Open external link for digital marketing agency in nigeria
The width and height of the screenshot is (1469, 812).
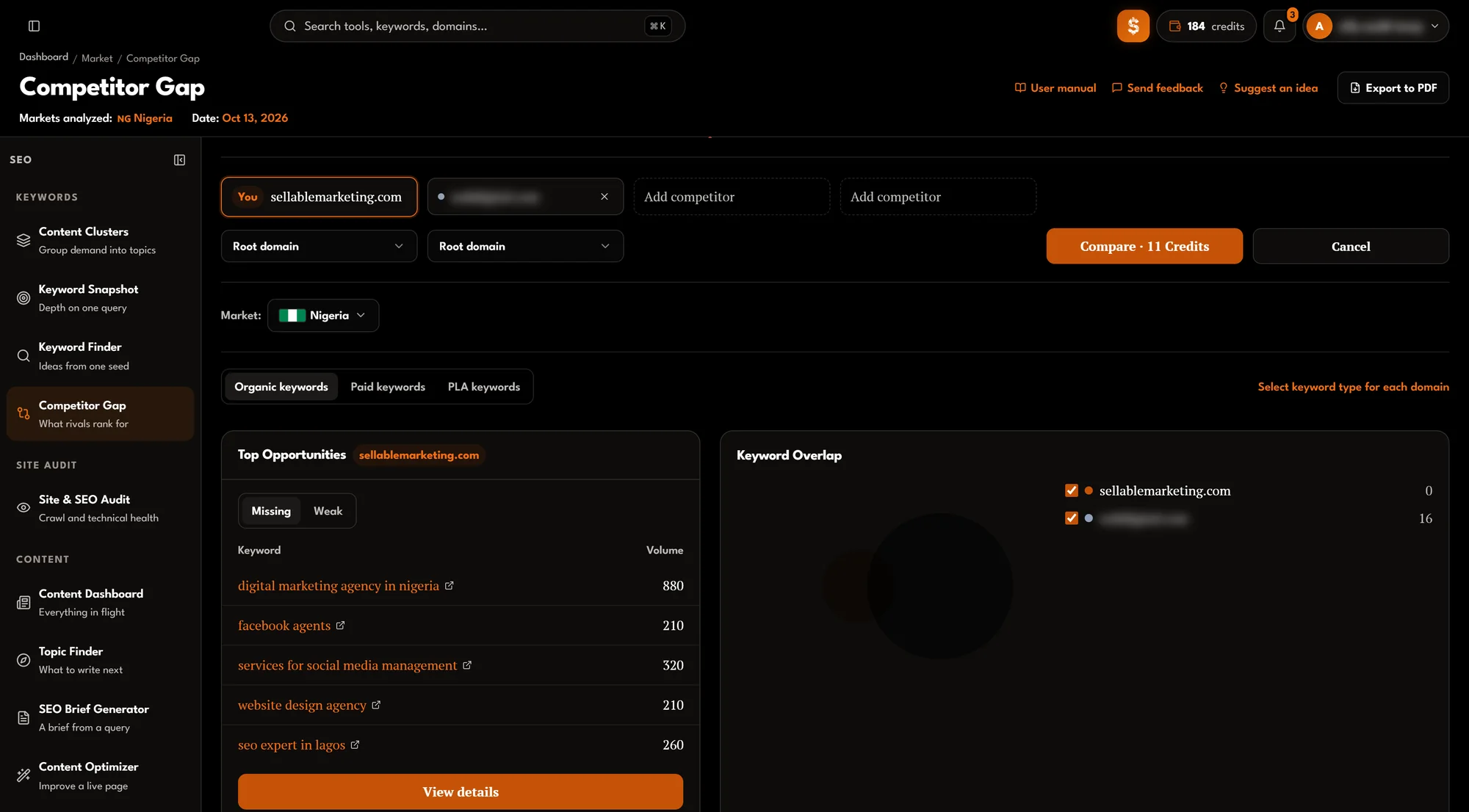pyautogui.click(x=449, y=585)
